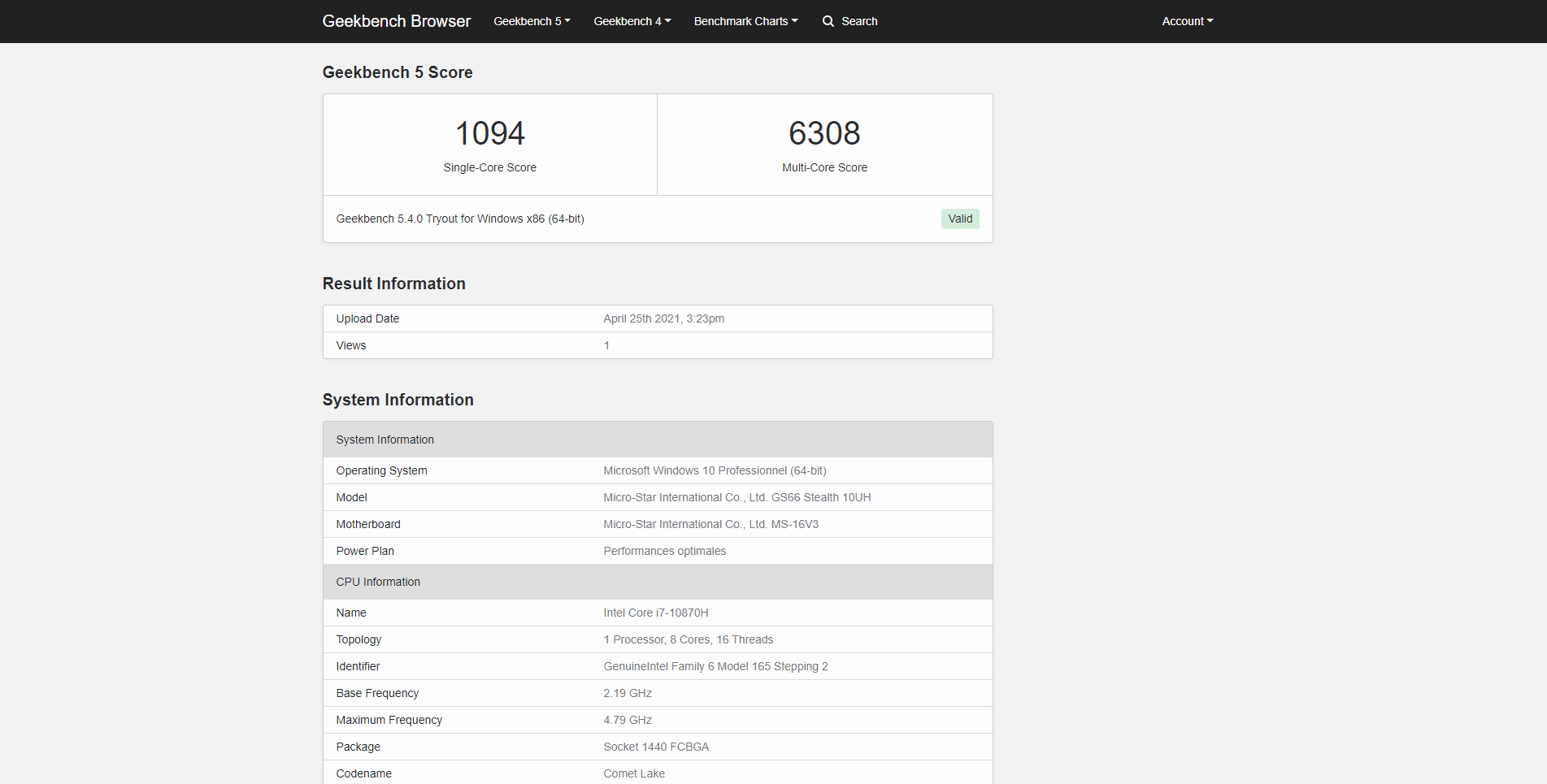Screen dimensions: 1547x784
Task: Click the Codename value Comet Lake
Action: coord(634,773)
